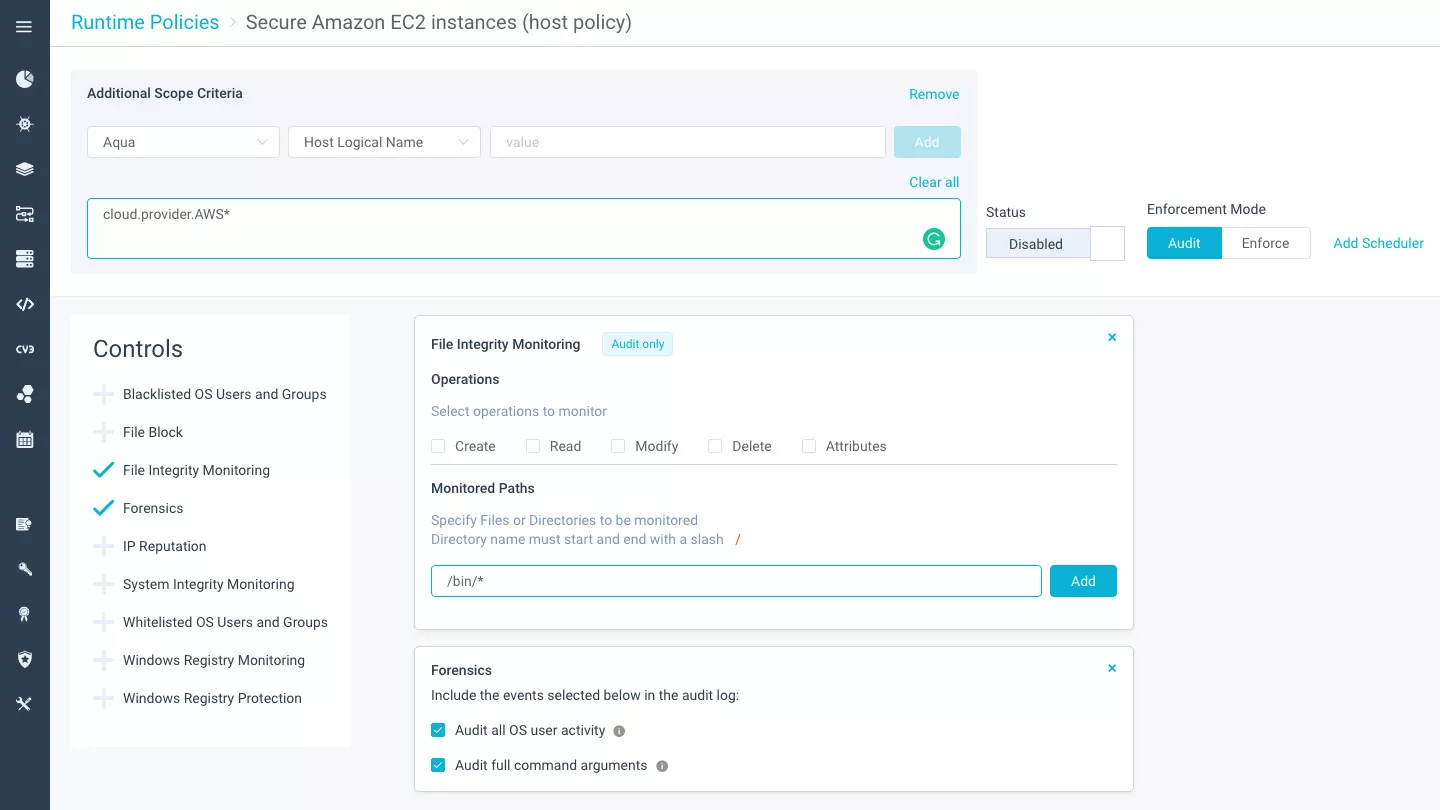Click the Add Scheduler link
This screenshot has height=810, width=1440.
coord(1377,243)
